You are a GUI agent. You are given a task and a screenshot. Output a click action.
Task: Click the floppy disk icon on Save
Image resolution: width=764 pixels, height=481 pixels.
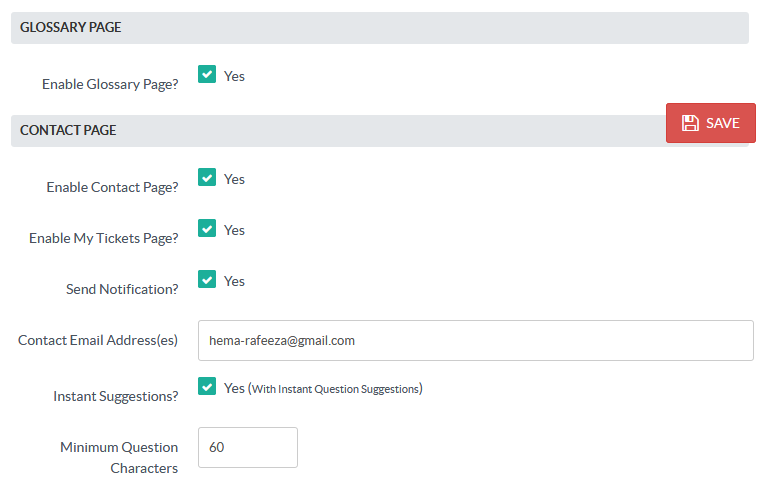[690, 123]
